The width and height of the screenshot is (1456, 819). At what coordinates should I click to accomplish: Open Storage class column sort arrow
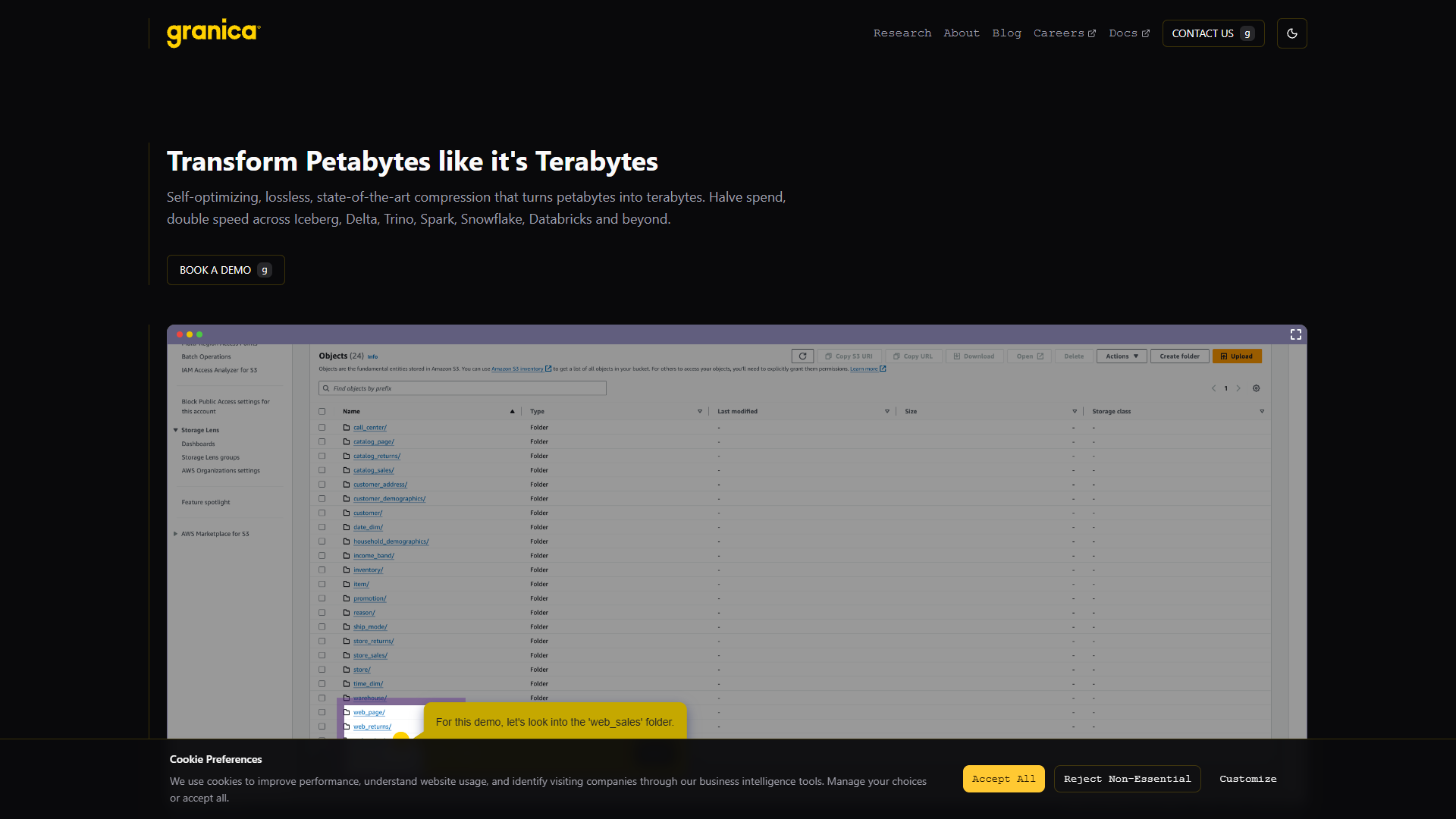click(x=1262, y=412)
